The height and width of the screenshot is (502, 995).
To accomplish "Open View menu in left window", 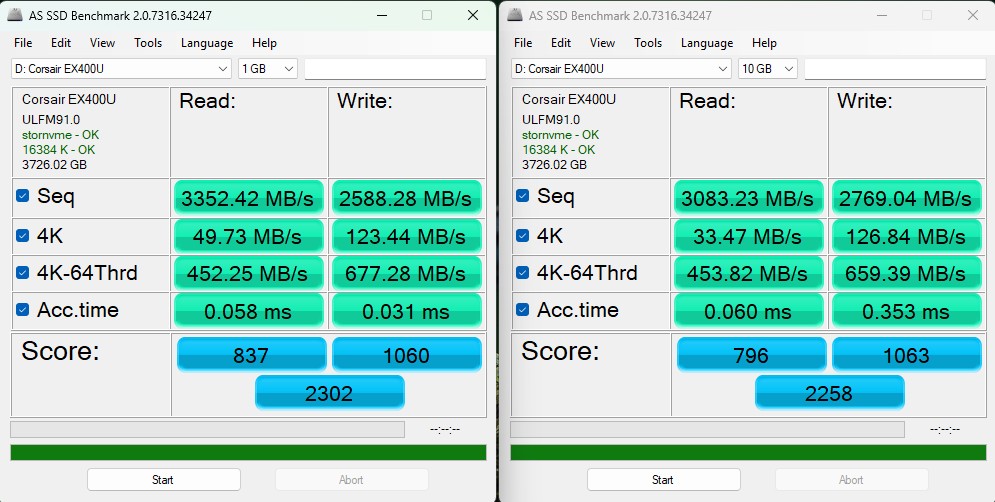I will [102, 43].
